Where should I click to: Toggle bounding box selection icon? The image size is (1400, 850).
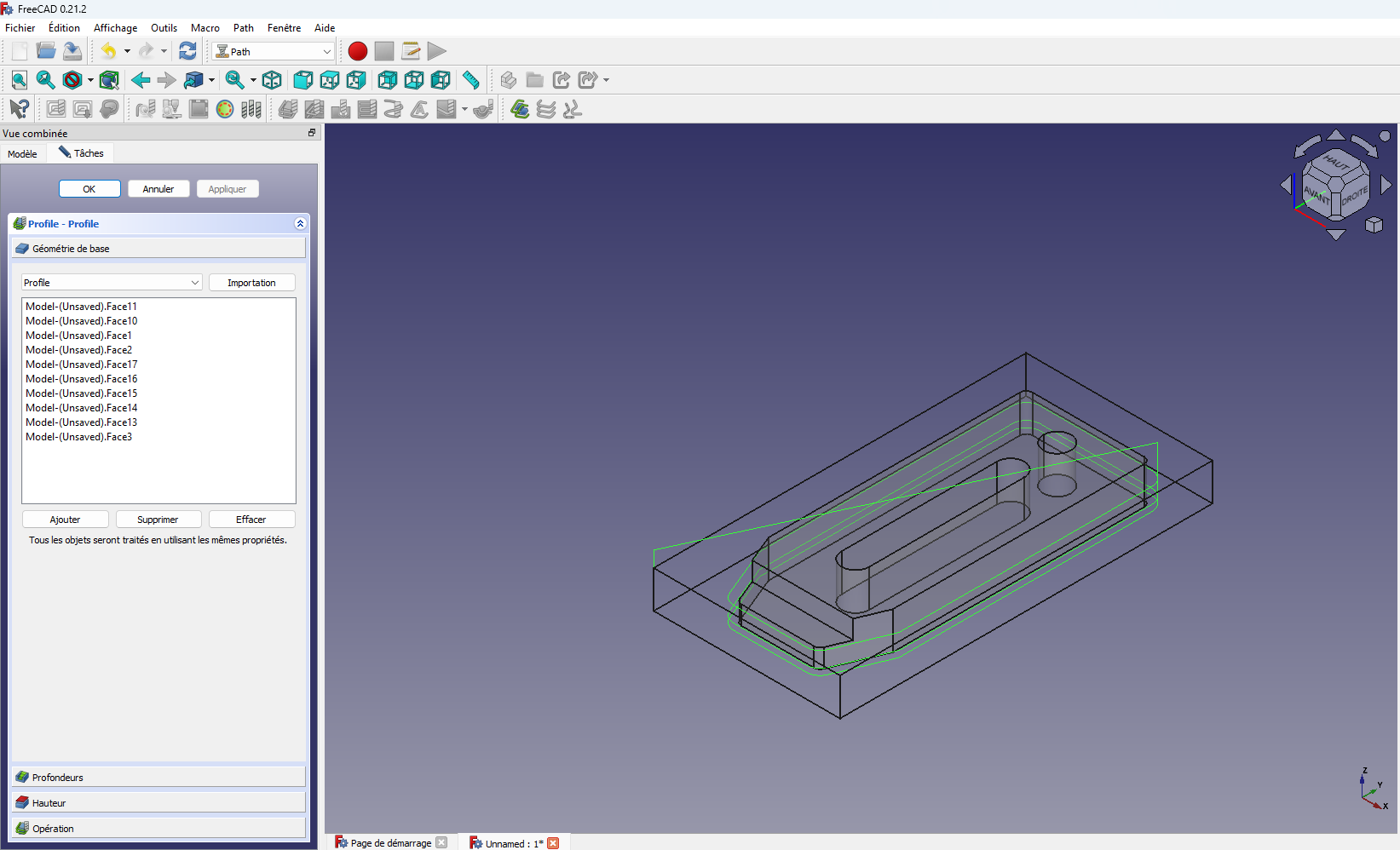109,80
